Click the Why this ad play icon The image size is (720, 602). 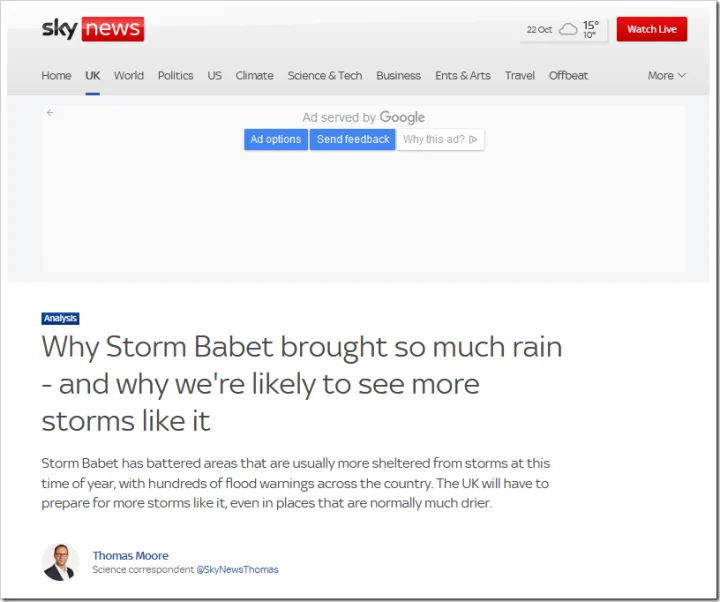click(x=473, y=139)
